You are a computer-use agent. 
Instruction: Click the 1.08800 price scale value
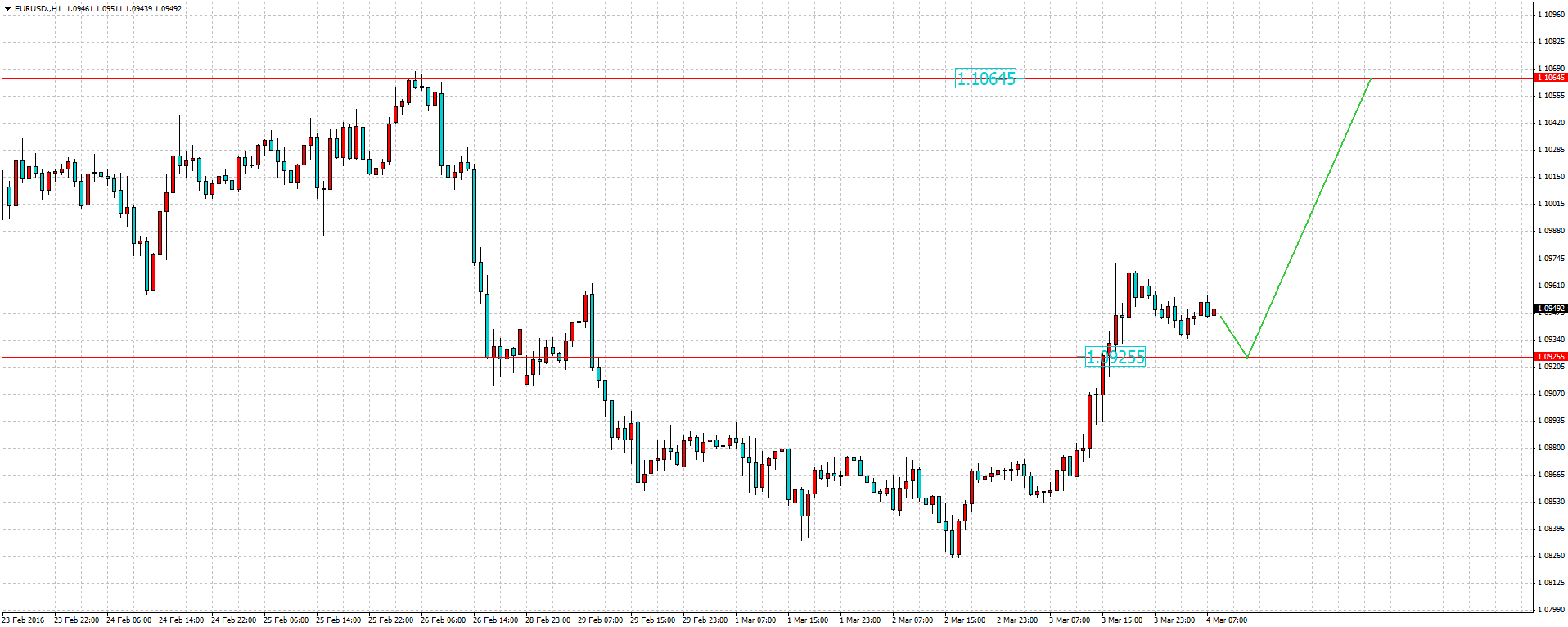click(1551, 448)
